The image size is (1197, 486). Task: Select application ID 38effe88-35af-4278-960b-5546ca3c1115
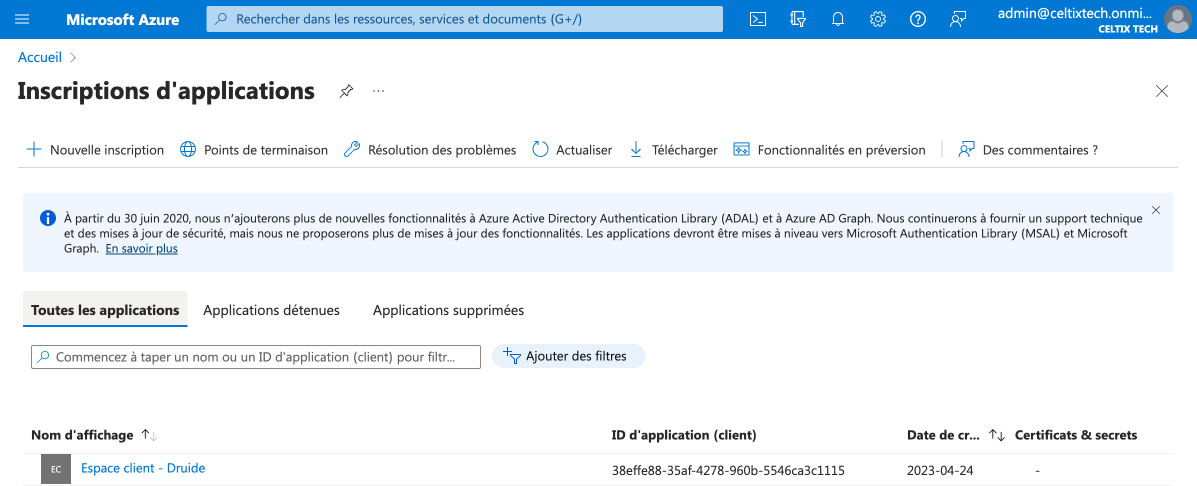(x=728, y=470)
